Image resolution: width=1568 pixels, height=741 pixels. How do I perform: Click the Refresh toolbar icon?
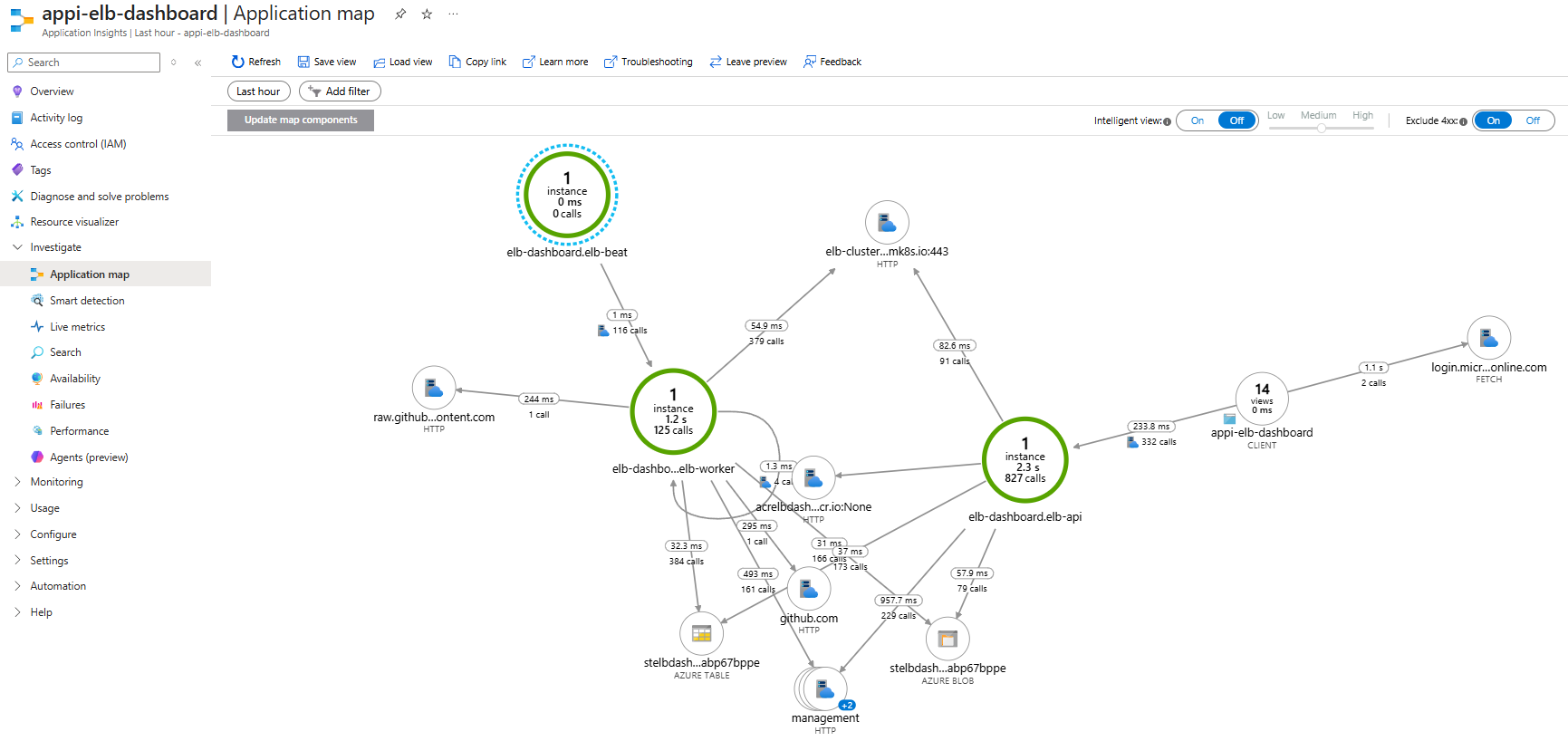coord(237,62)
